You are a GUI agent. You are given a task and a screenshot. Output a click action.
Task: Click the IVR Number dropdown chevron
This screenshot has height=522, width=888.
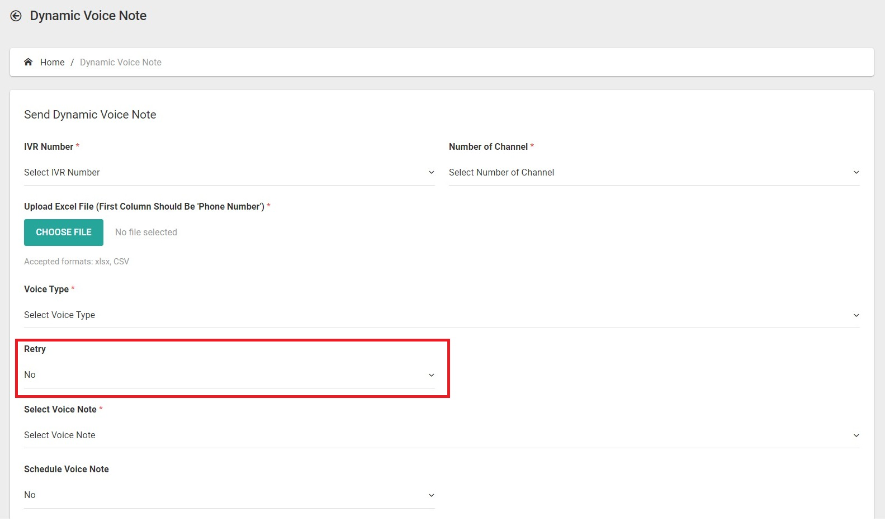tap(431, 173)
